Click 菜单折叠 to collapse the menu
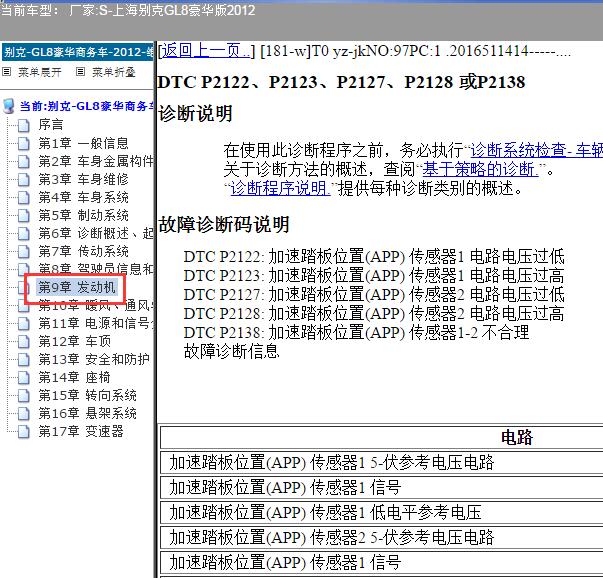The image size is (603, 578). tap(113, 72)
